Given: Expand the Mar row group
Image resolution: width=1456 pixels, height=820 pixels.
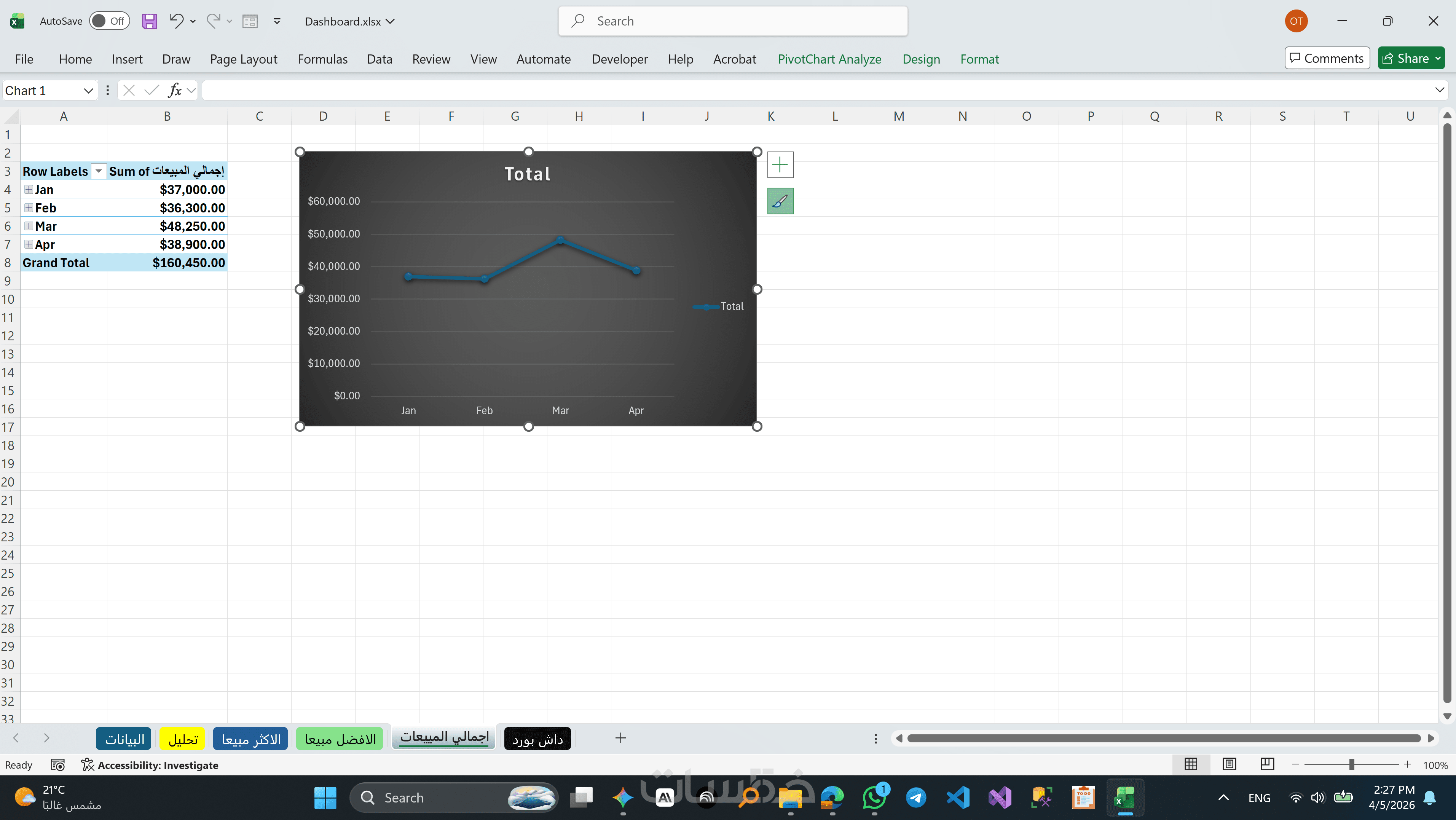Looking at the screenshot, I should pyautogui.click(x=28, y=226).
